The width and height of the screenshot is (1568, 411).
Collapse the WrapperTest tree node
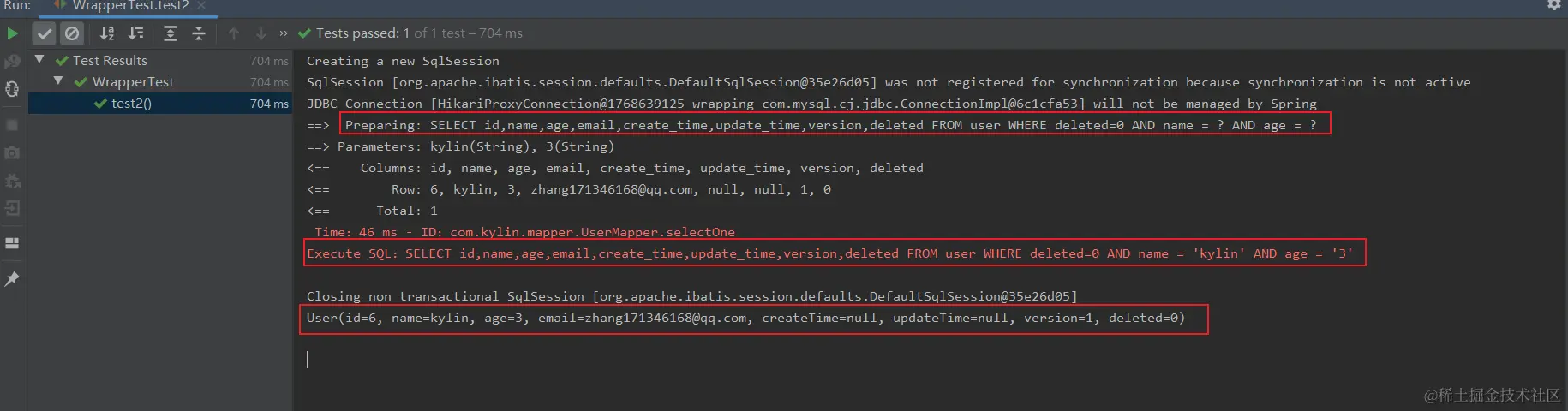point(58,81)
